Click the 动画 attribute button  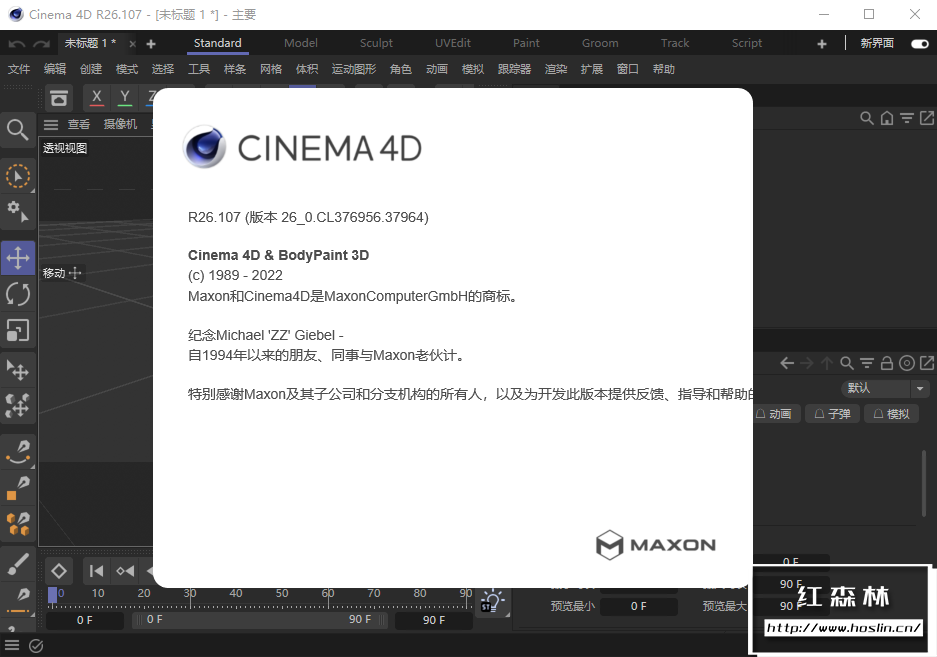pos(774,414)
